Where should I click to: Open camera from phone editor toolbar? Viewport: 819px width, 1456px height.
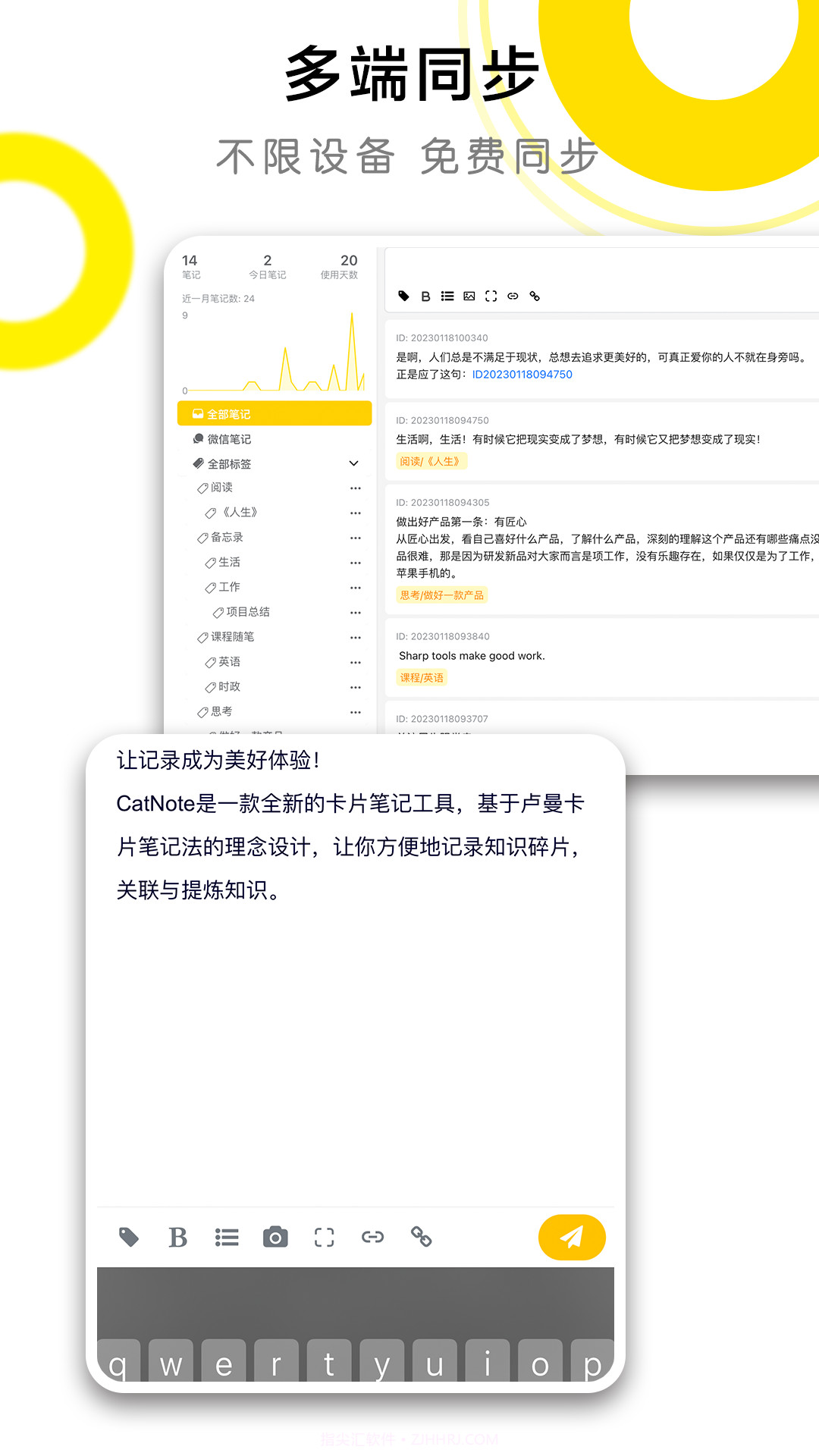tap(275, 1238)
